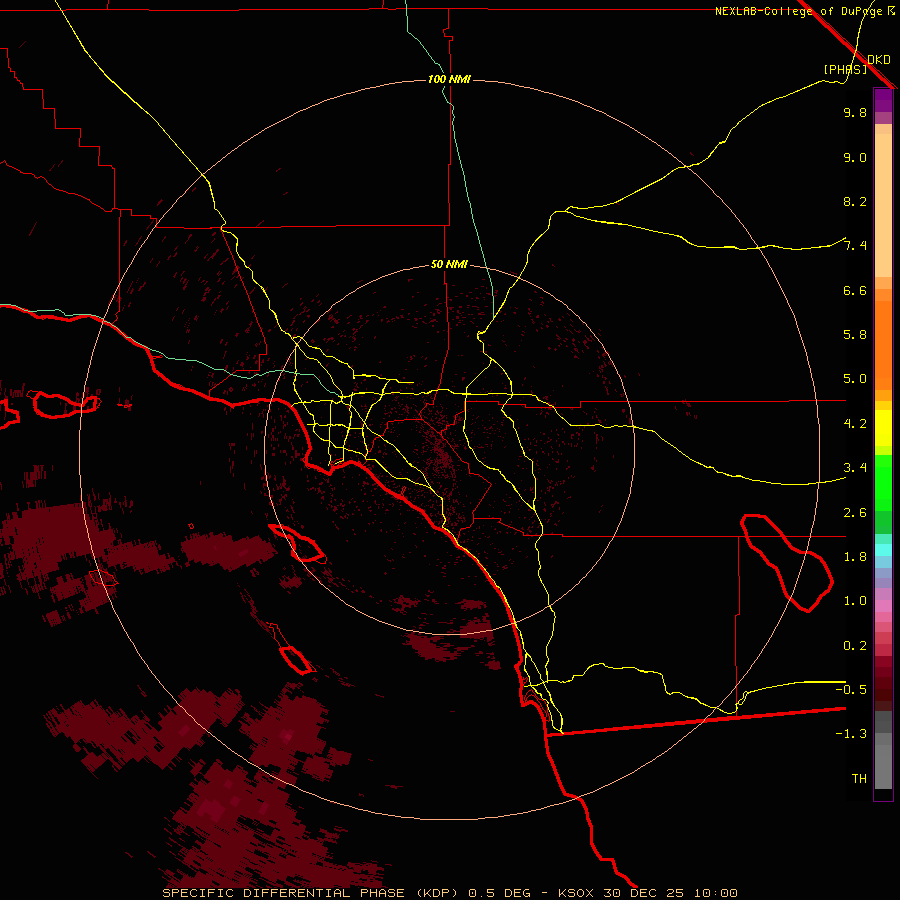The height and width of the screenshot is (900, 900).
Task: Click the purple swatch at top of color bar
Action: 883,100
